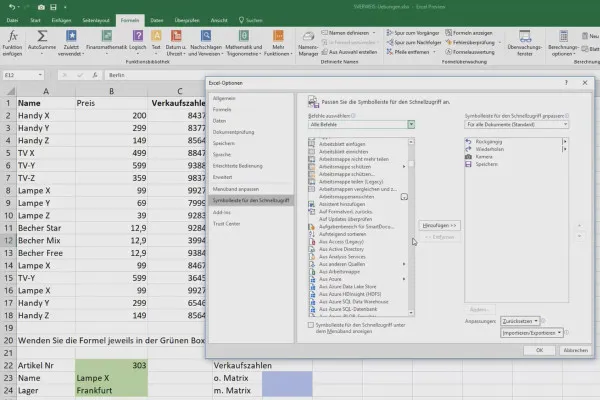Click the Hinzufügen >> button

click(x=439, y=225)
